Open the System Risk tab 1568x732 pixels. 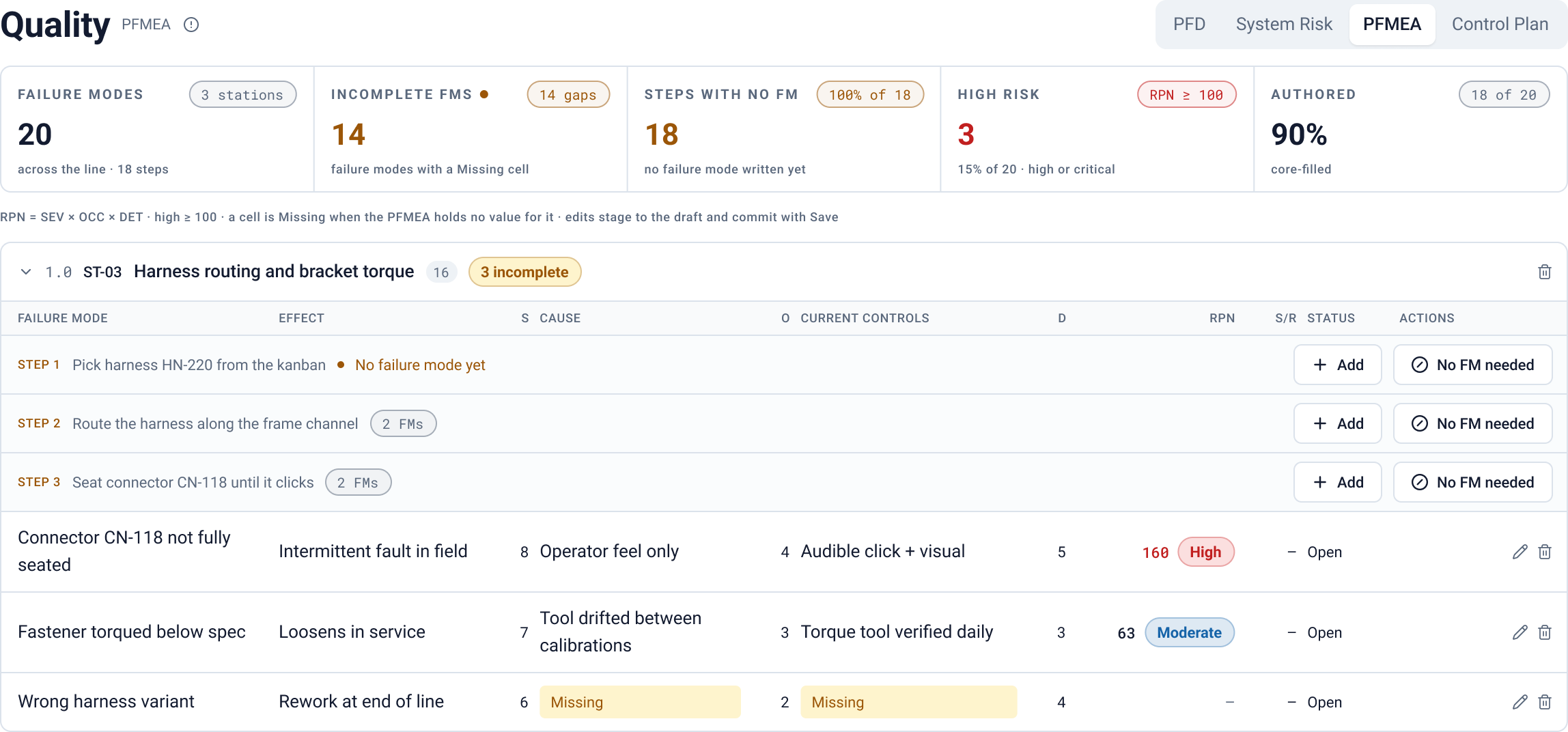(1284, 24)
